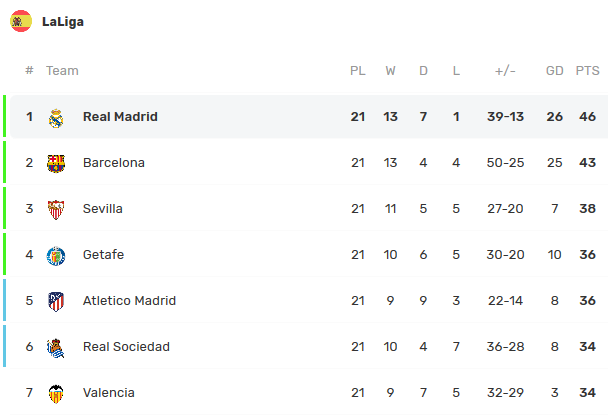Click the Barcelona club crest

click(x=56, y=163)
